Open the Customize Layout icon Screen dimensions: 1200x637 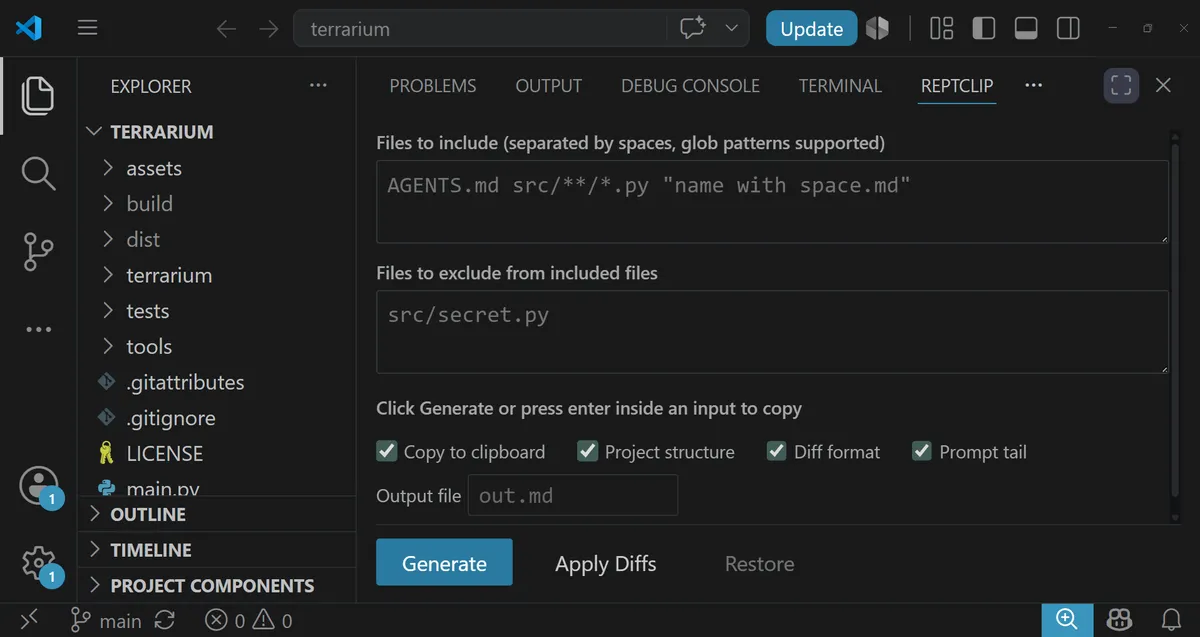click(941, 28)
